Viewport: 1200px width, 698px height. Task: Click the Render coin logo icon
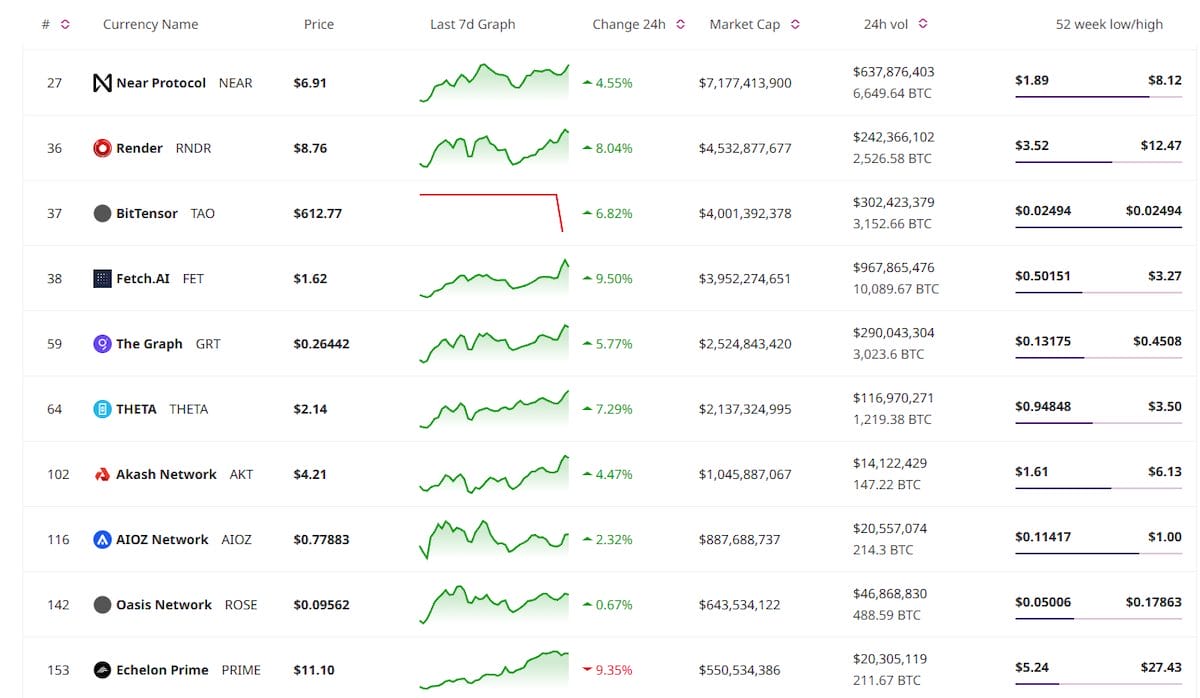point(102,148)
